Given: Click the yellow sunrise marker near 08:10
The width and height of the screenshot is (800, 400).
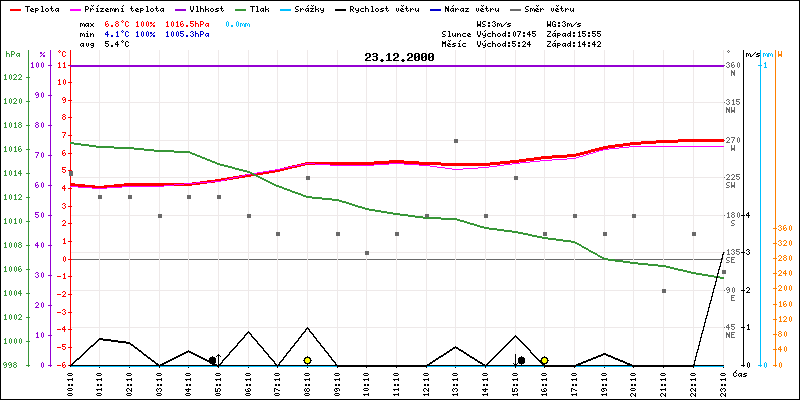Looking at the screenshot, I should (x=308, y=360).
